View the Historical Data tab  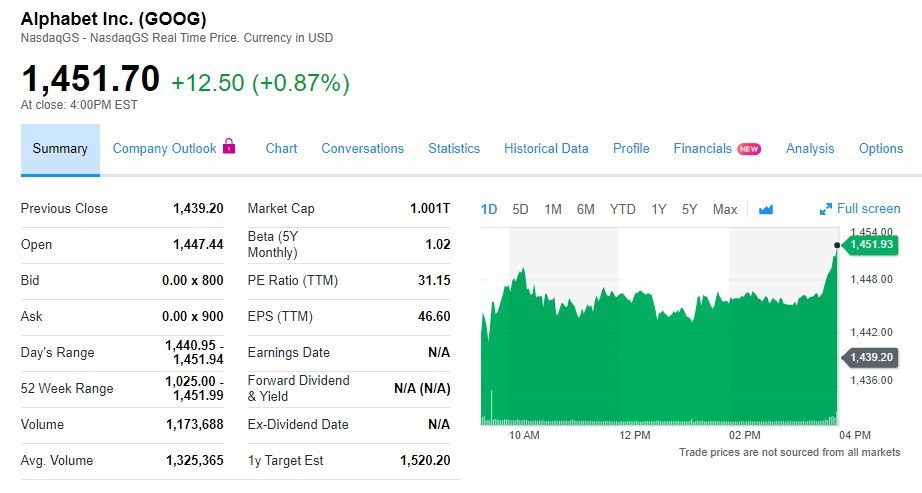point(546,149)
